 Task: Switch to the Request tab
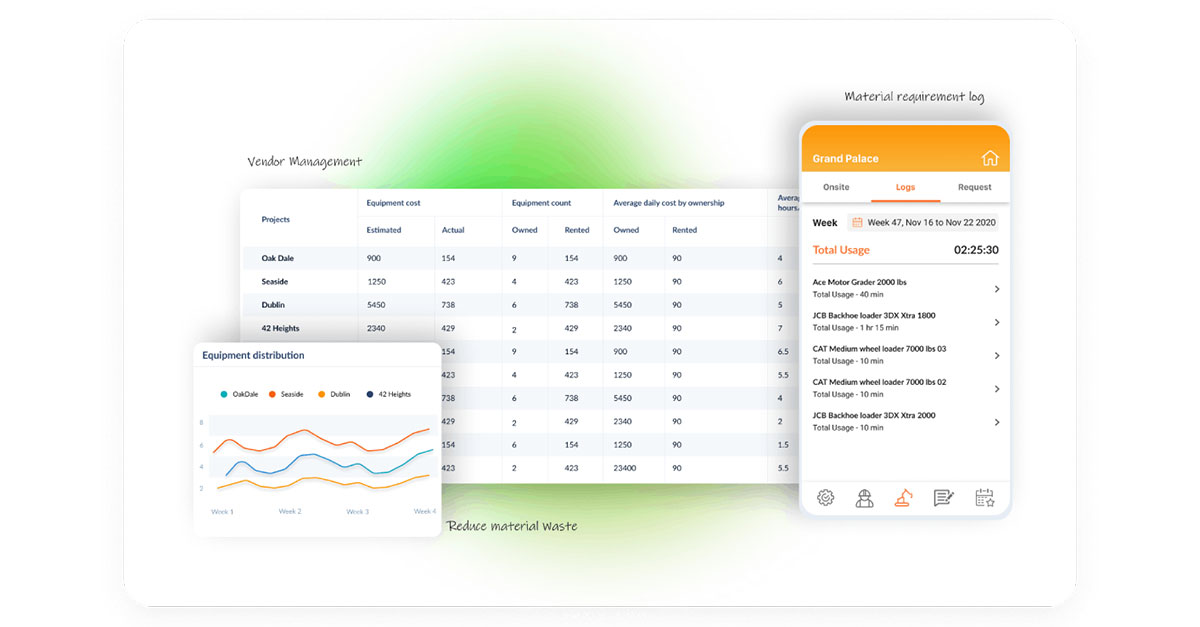tap(974, 187)
